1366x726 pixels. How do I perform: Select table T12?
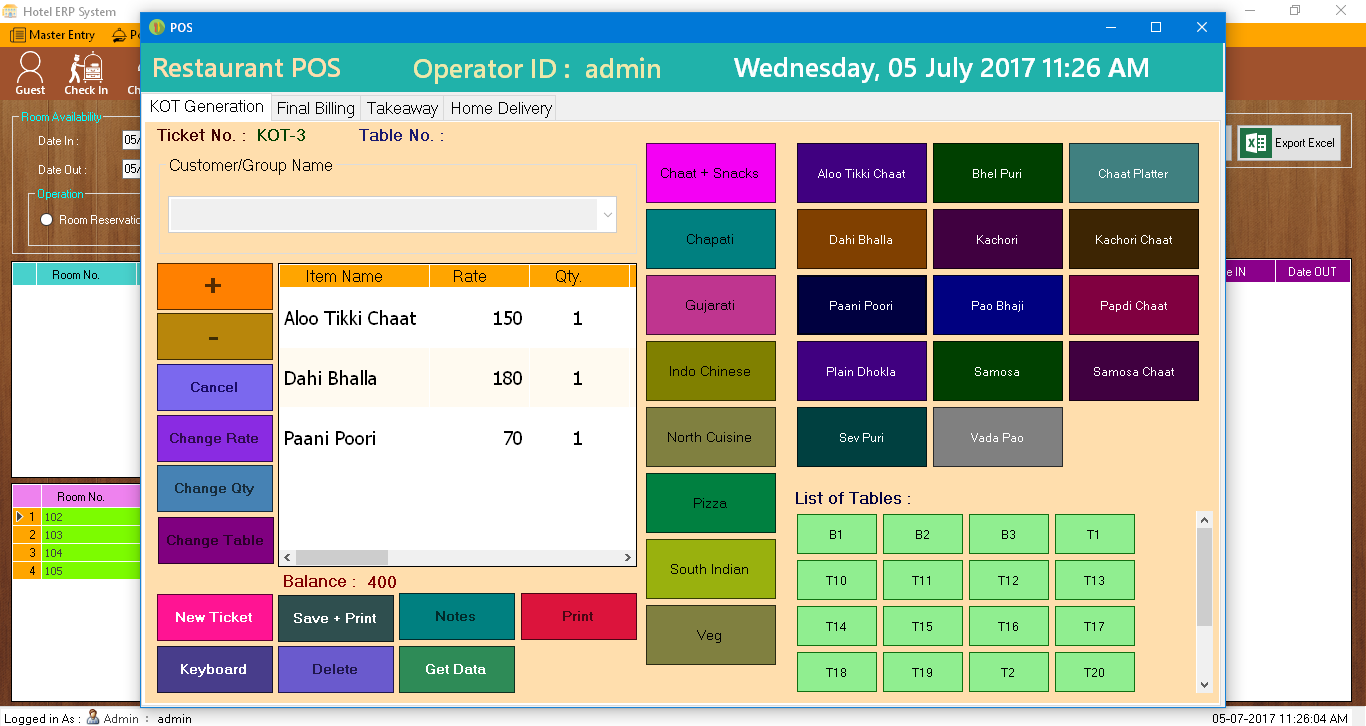(x=1009, y=580)
